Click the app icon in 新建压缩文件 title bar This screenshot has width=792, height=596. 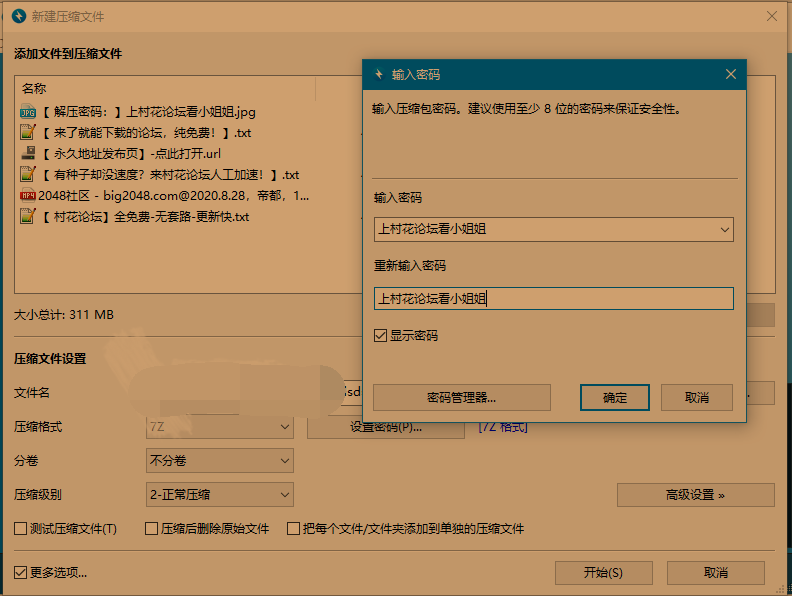click(x=18, y=16)
